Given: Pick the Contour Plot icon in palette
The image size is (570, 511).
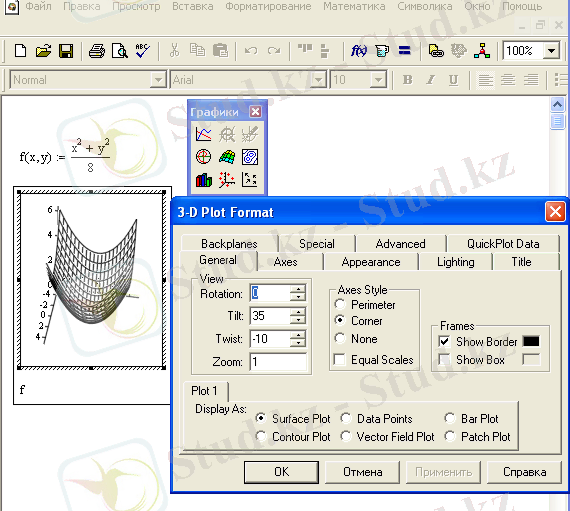Looking at the screenshot, I should point(250,157).
